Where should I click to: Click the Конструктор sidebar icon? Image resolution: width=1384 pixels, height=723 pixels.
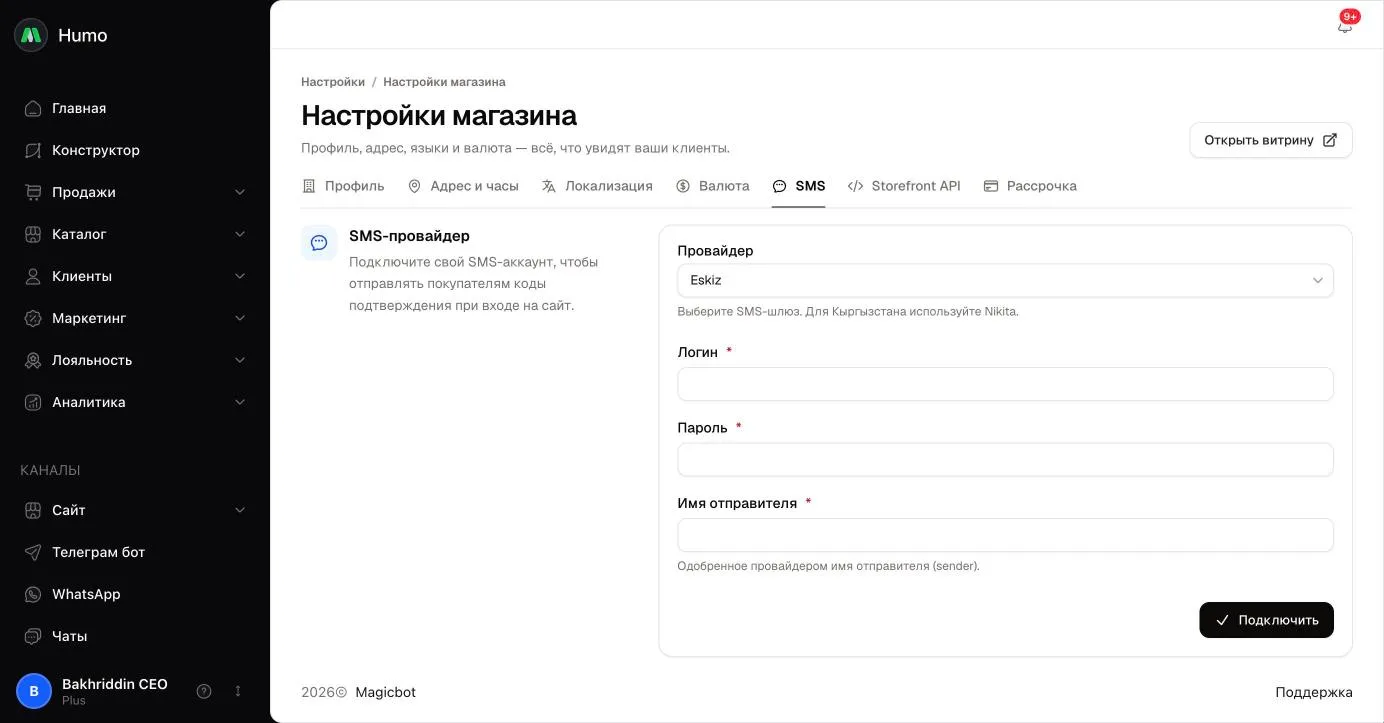pyautogui.click(x=33, y=150)
